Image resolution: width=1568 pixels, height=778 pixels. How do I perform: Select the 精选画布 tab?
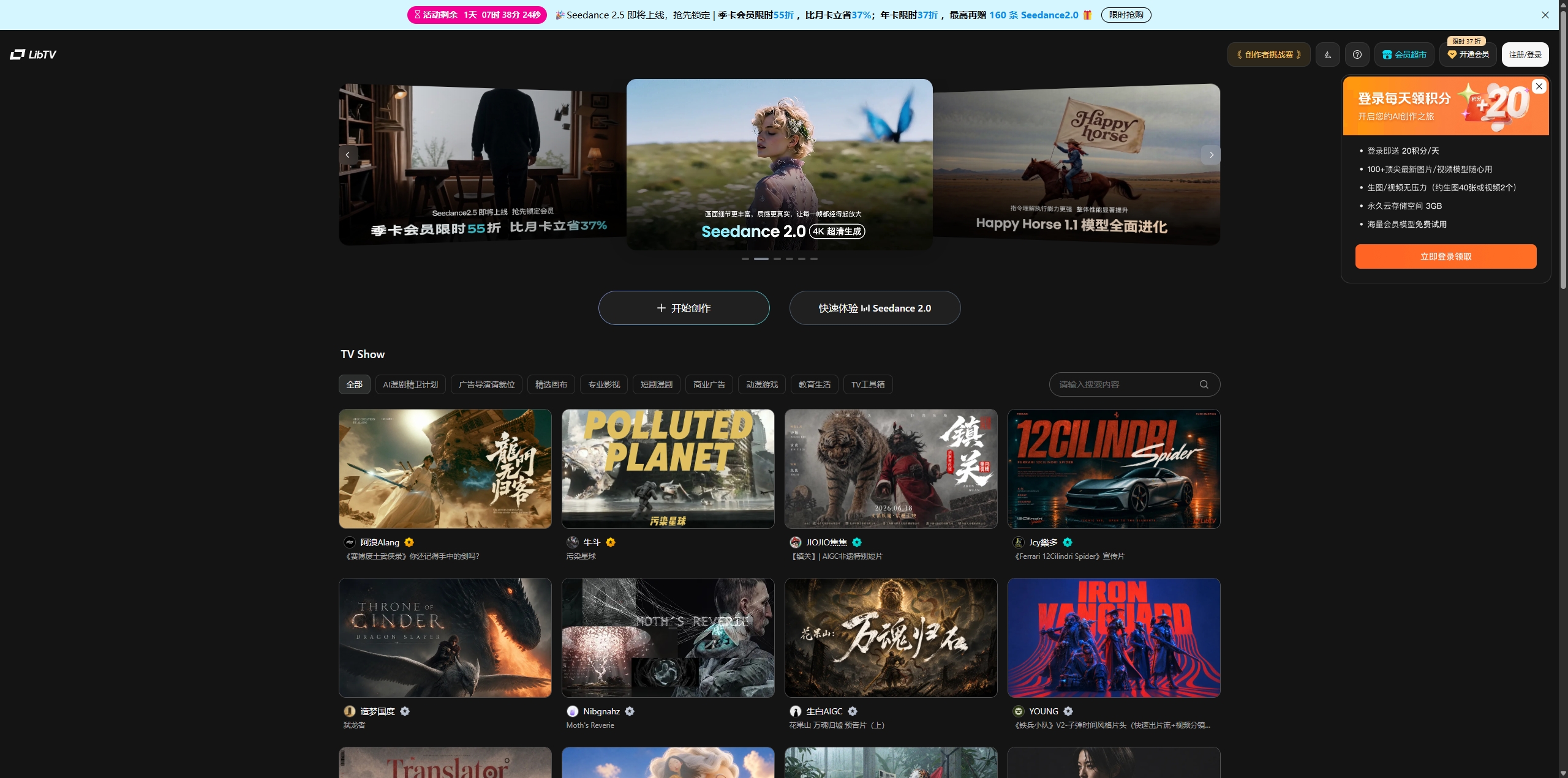[551, 384]
